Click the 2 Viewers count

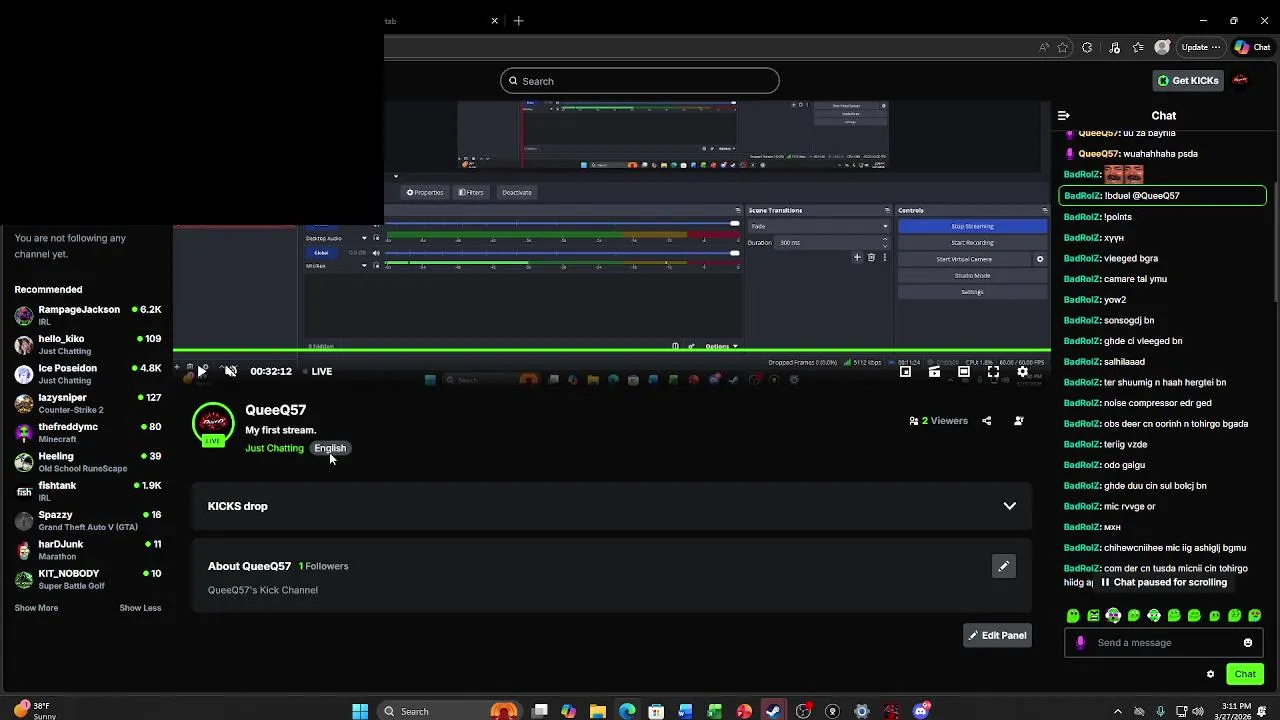[x=938, y=421]
